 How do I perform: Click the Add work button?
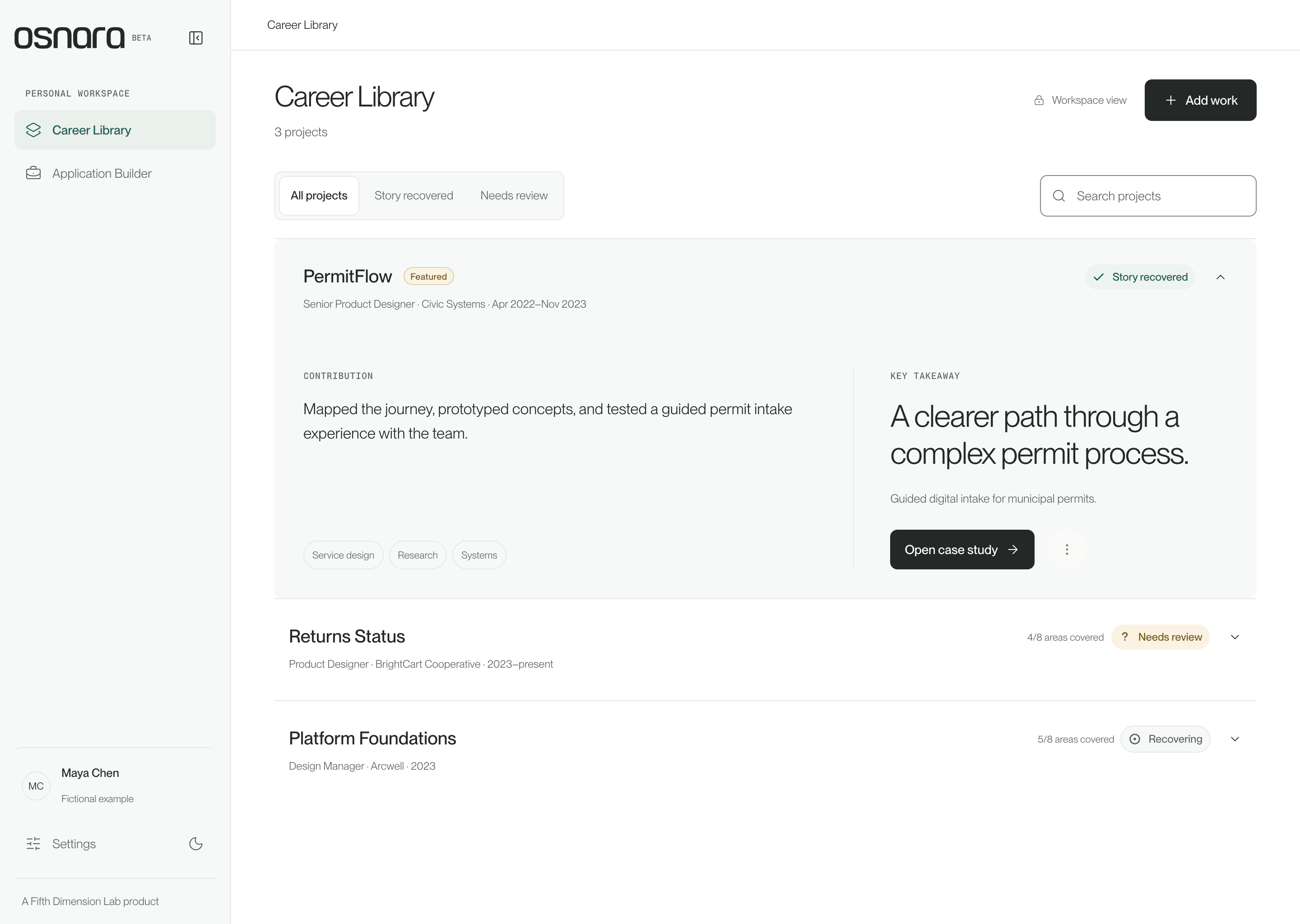click(x=1200, y=100)
